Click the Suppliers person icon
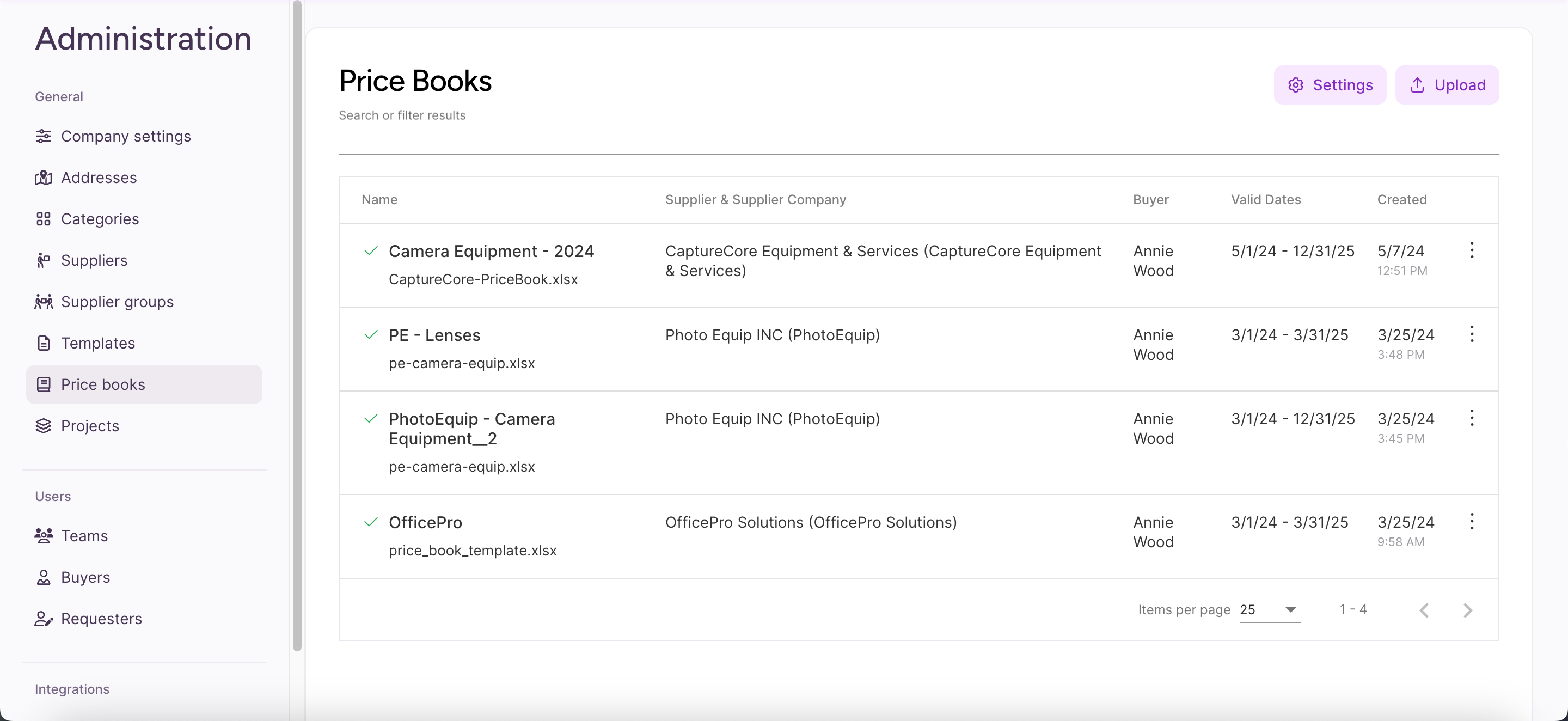 click(x=43, y=260)
